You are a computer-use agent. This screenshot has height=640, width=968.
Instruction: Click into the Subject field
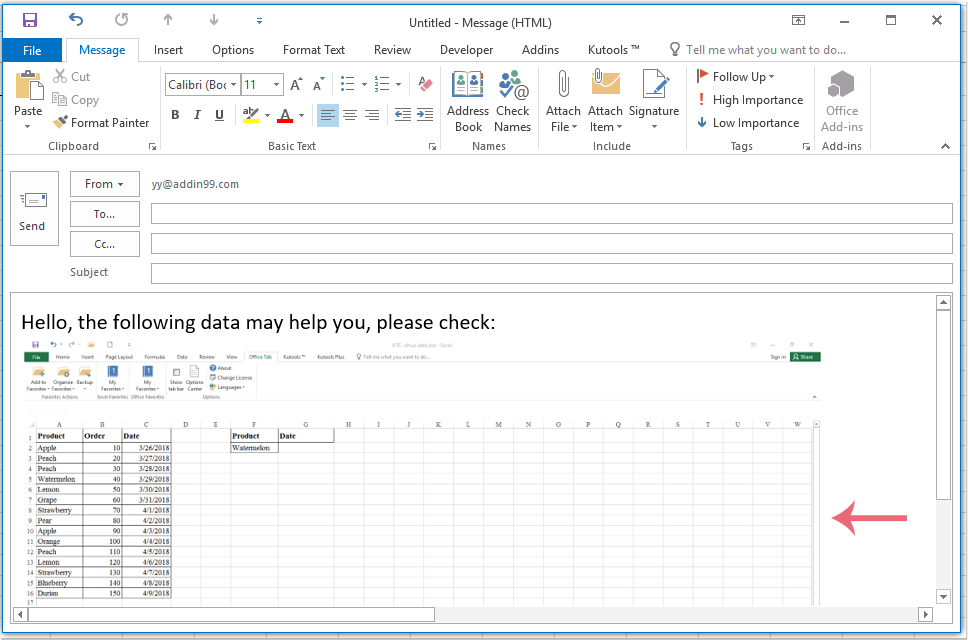(551, 274)
